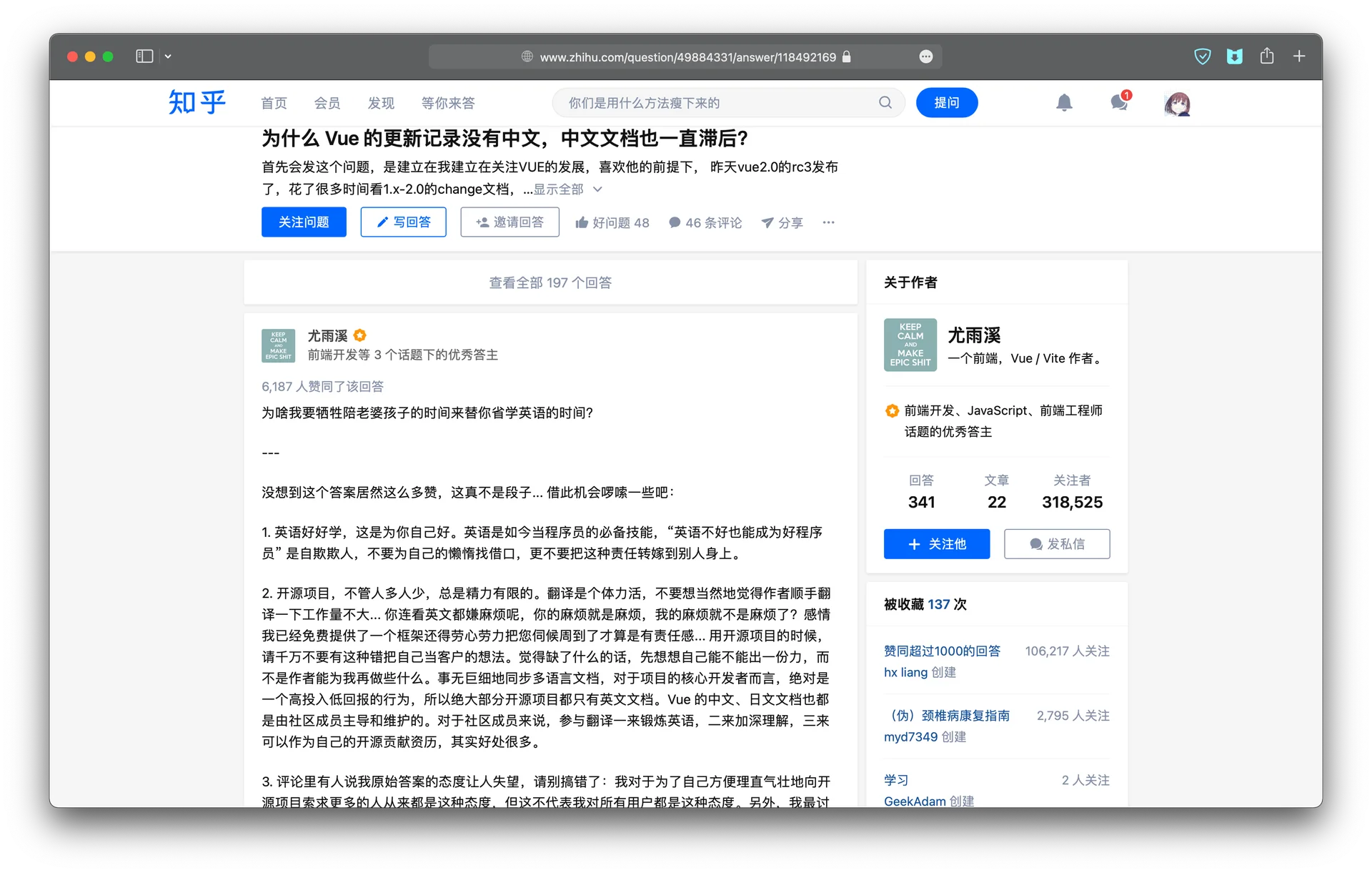Viewport: 1372px width, 873px height.
Task: Click the Zhihu logo
Action: [x=197, y=102]
